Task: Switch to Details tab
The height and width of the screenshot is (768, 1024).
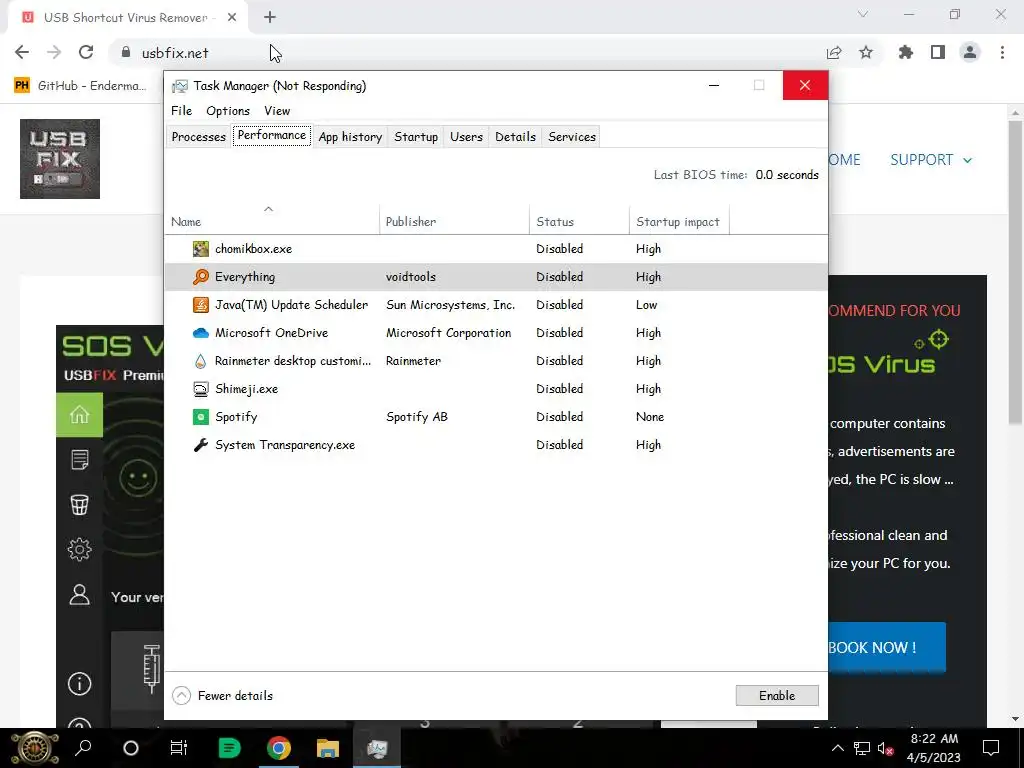Action: tap(515, 137)
